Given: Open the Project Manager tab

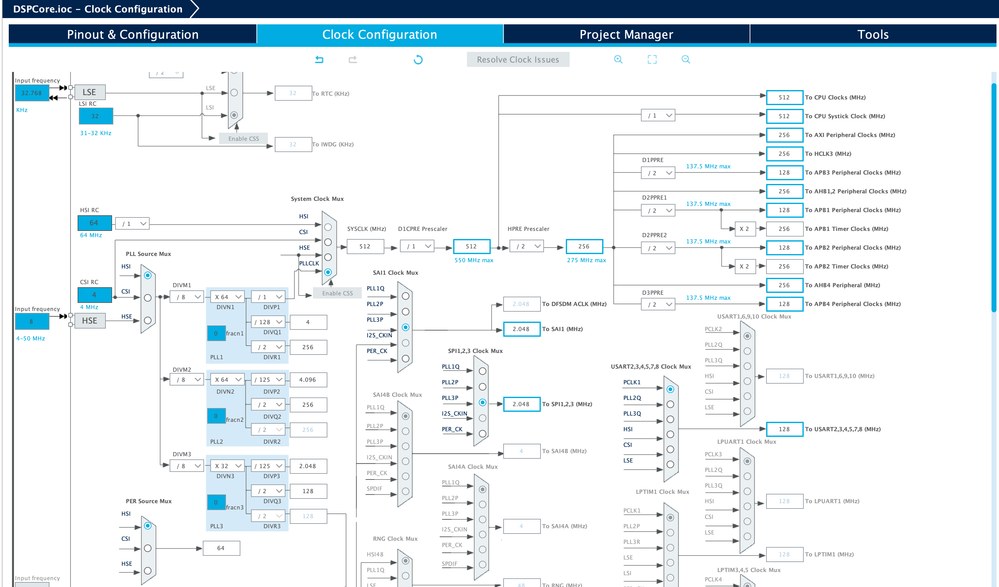Looking at the screenshot, I should click(626, 34).
